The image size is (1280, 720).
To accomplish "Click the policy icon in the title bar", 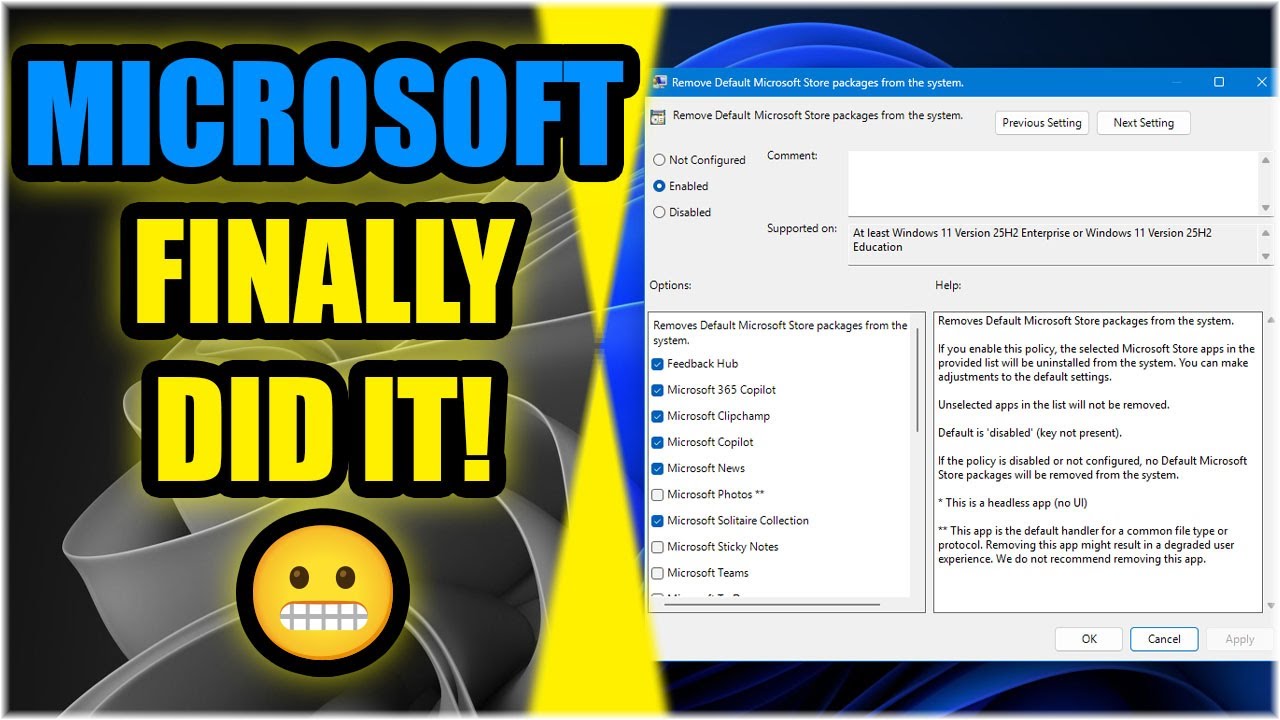I will click(659, 83).
